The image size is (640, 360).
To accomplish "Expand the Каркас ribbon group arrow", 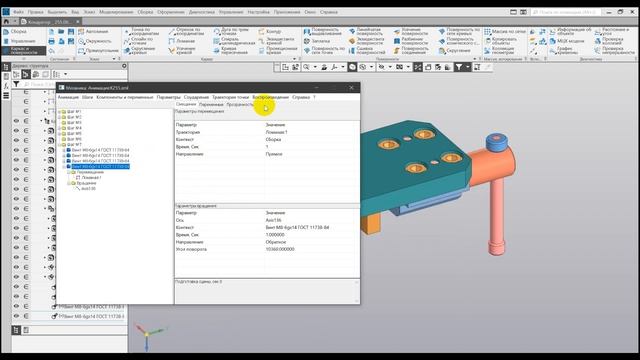I will click(x=294, y=59).
